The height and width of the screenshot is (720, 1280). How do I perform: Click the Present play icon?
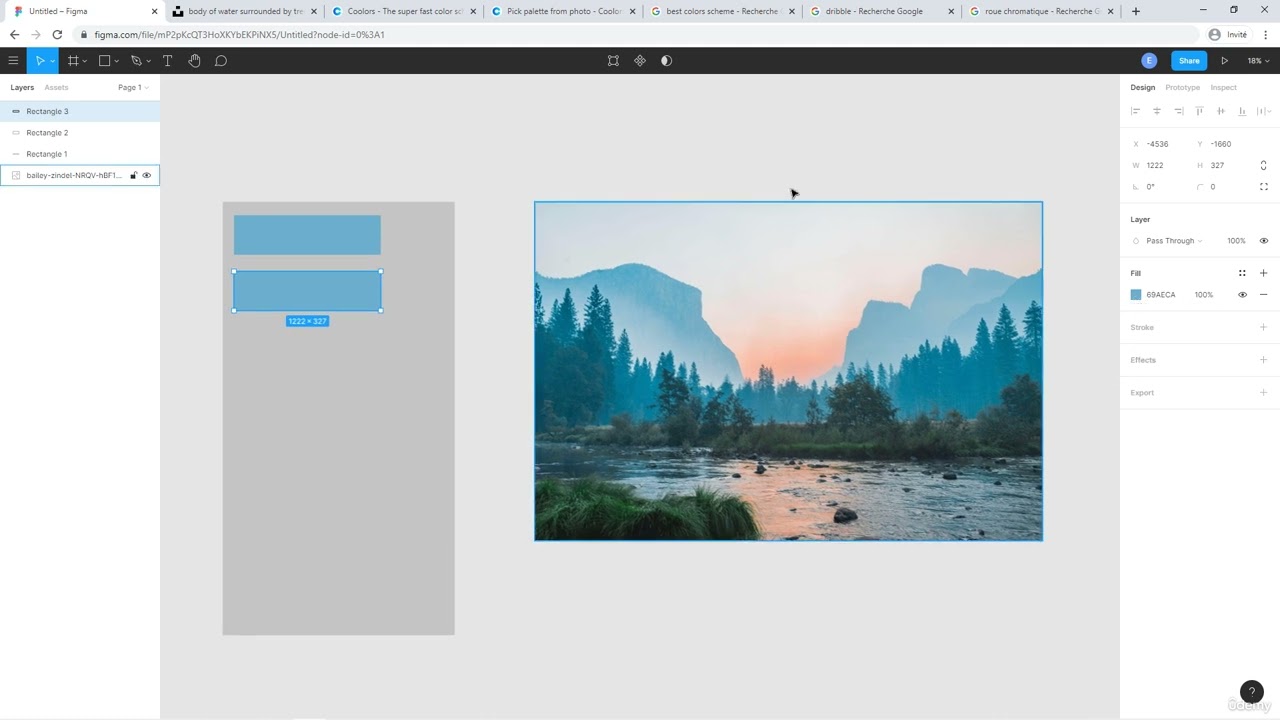[x=1224, y=61]
